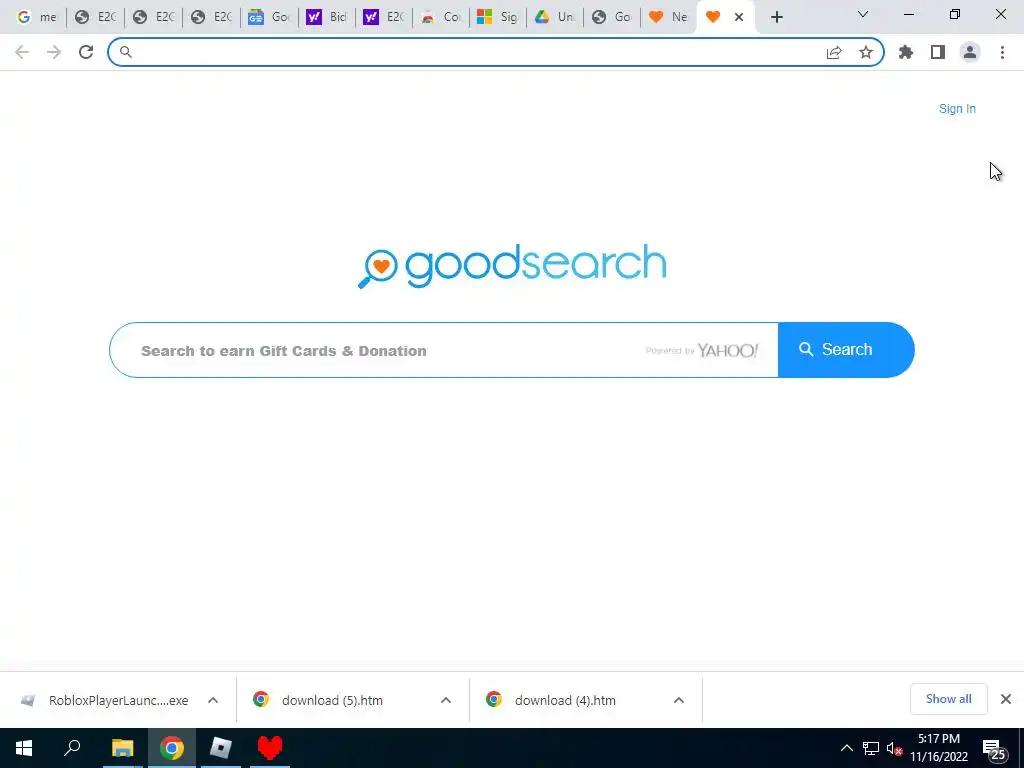
Task: Click the muted volume tray icon
Action: (895, 748)
